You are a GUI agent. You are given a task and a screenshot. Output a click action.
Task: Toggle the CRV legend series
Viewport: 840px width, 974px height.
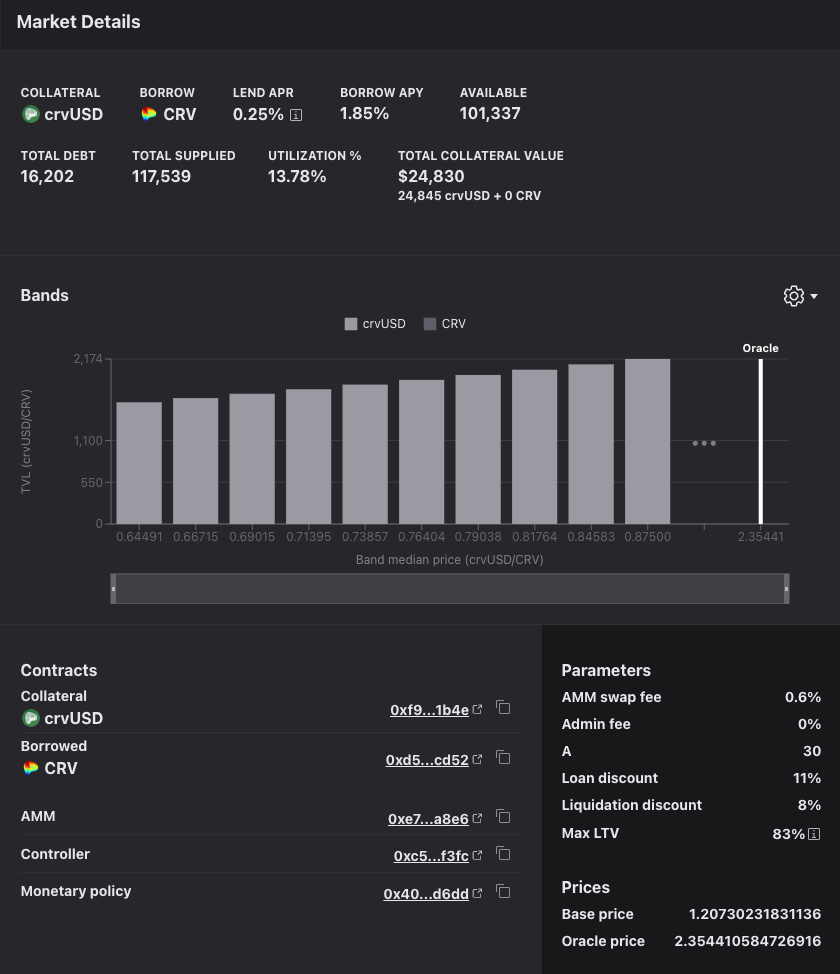pos(444,324)
